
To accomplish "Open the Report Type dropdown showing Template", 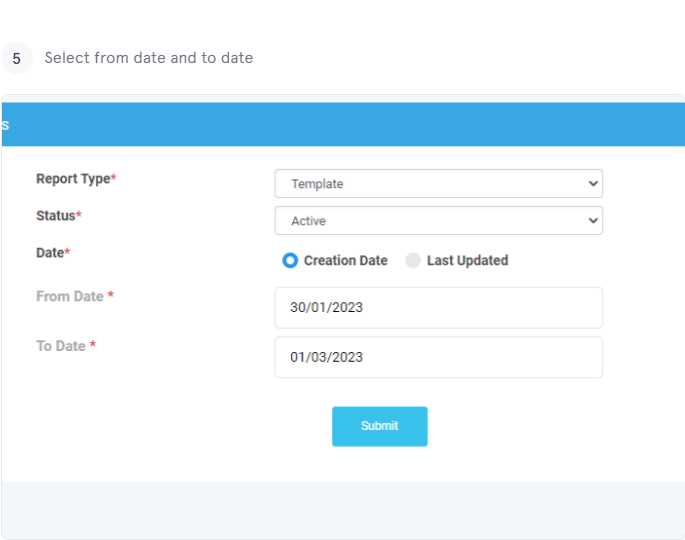I will (x=439, y=183).
